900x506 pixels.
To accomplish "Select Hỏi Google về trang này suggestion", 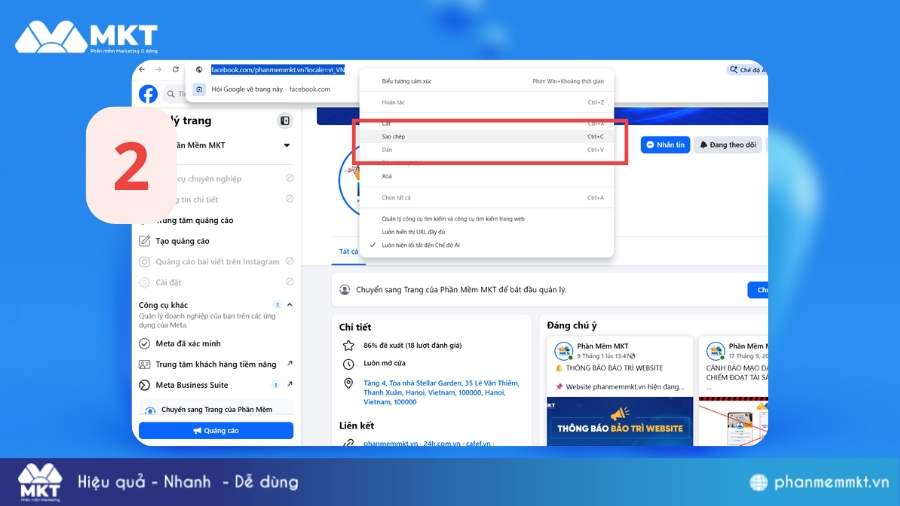I will point(271,89).
